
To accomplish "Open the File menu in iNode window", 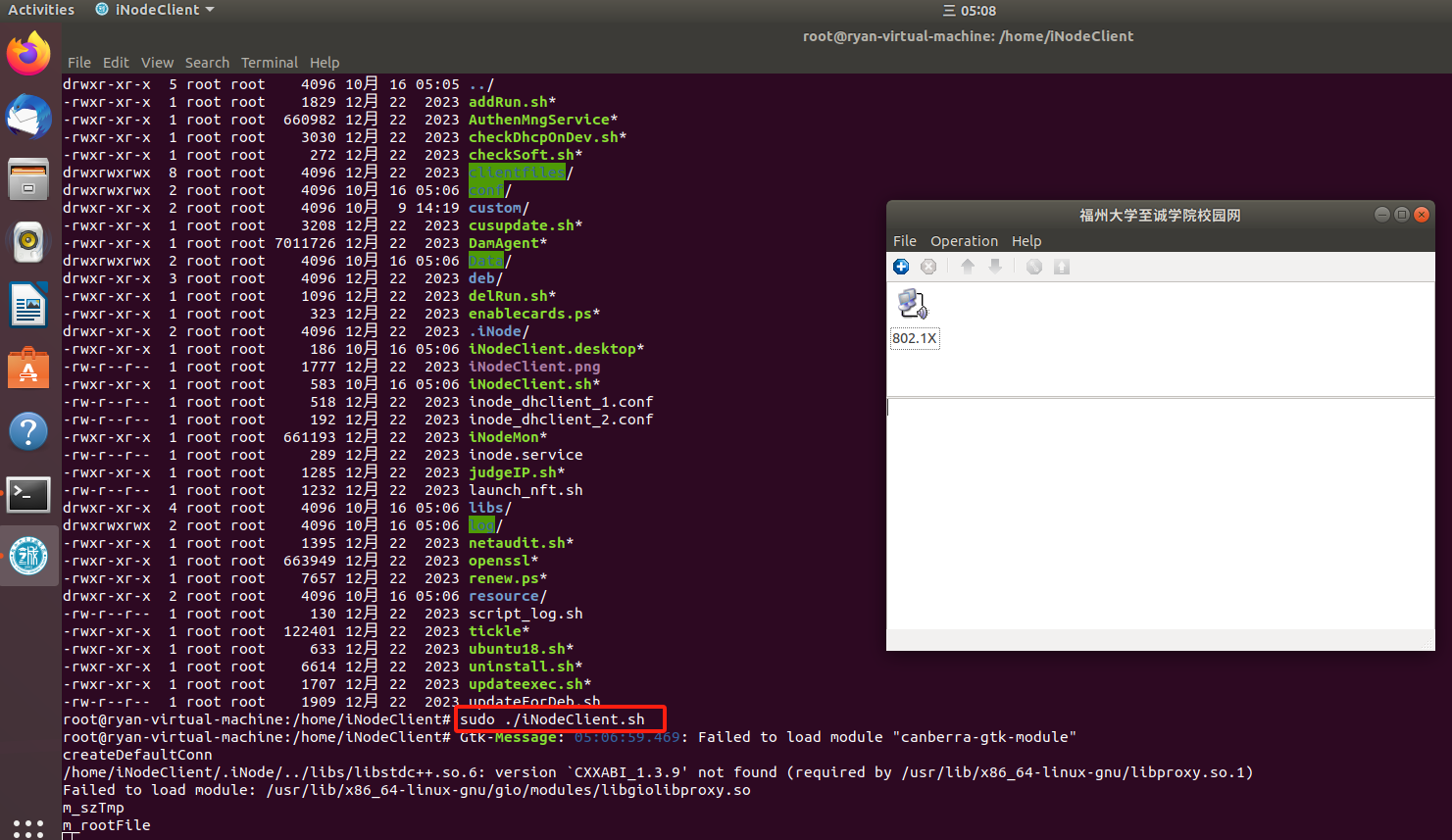I will [904, 241].
